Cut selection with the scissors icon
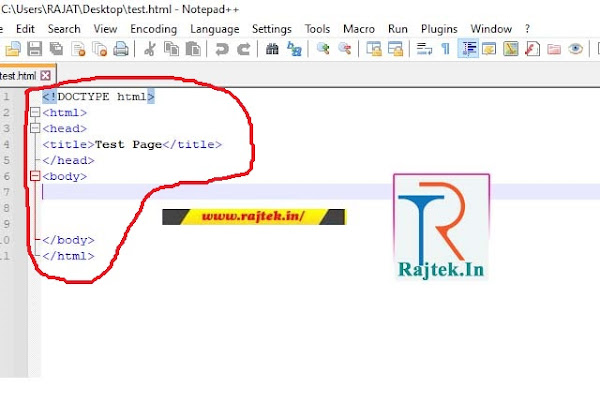 click(x=150, y=49)
